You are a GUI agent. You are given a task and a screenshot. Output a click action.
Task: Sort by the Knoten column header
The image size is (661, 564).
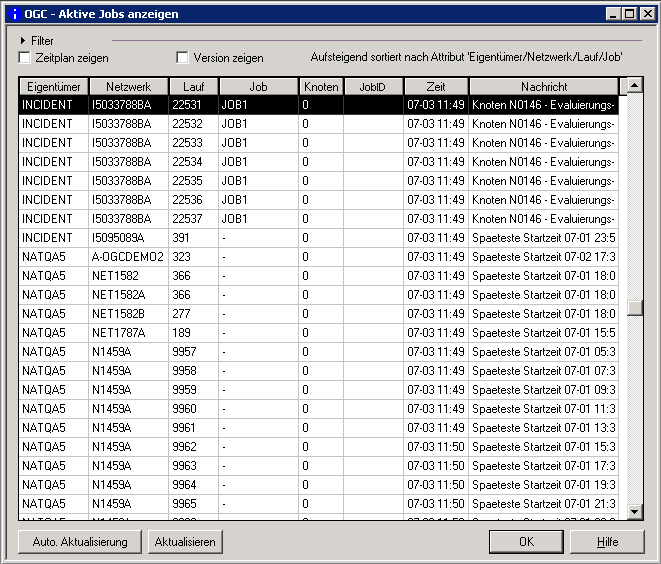321,86
